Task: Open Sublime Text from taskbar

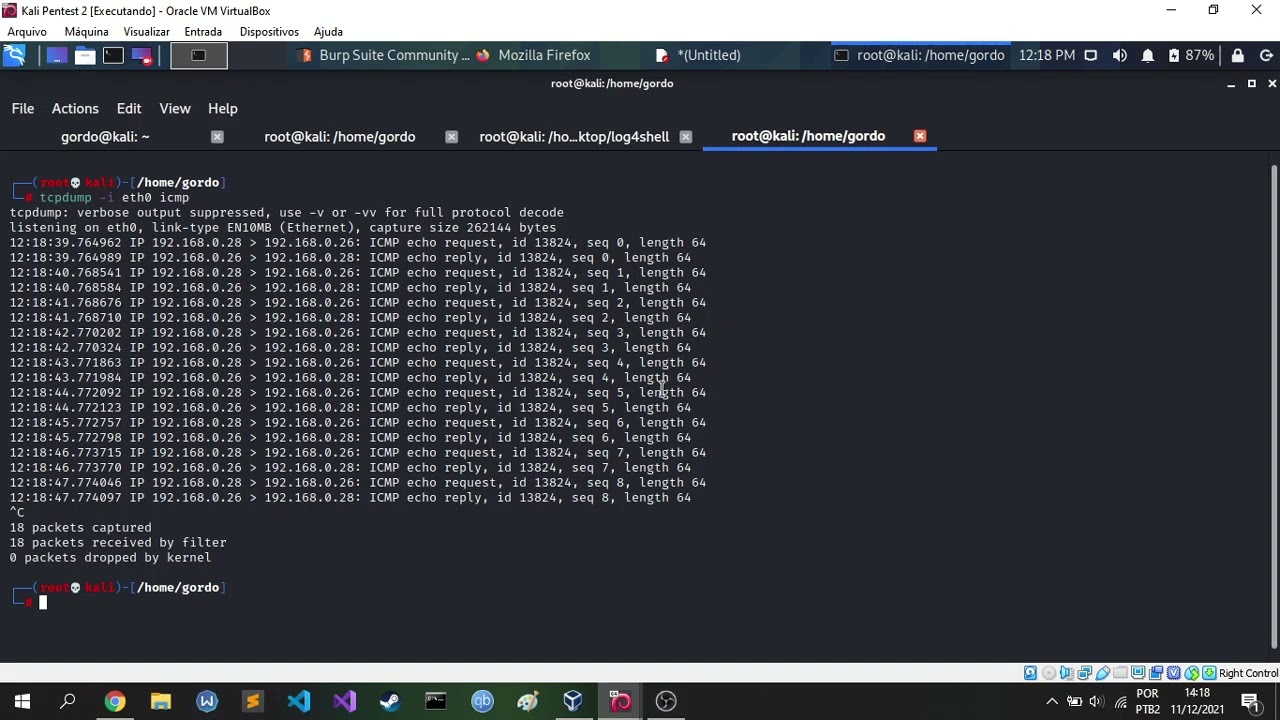Action: (253, 702)
